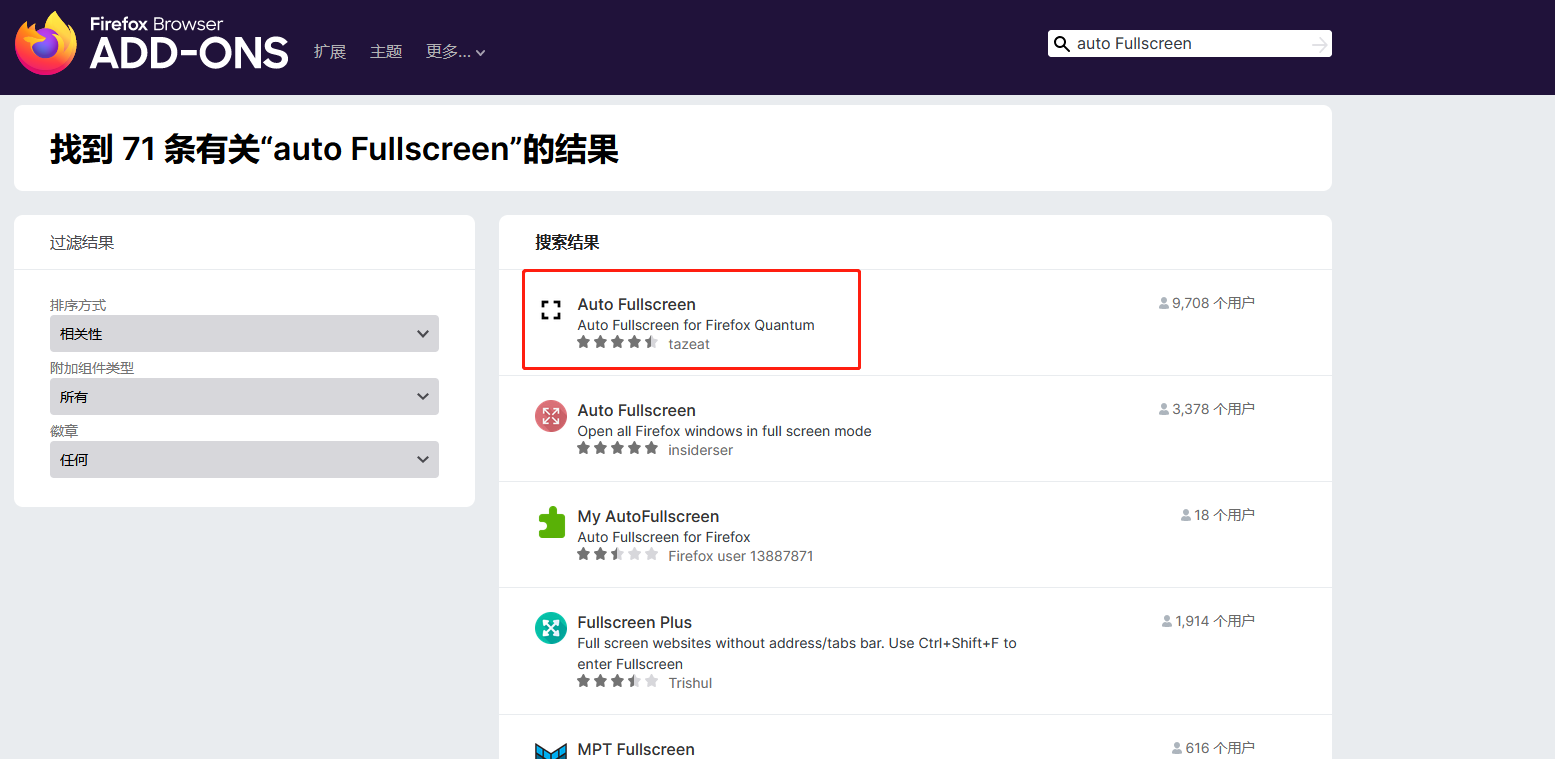Click the 徽章 label

[x=64, y=431]
